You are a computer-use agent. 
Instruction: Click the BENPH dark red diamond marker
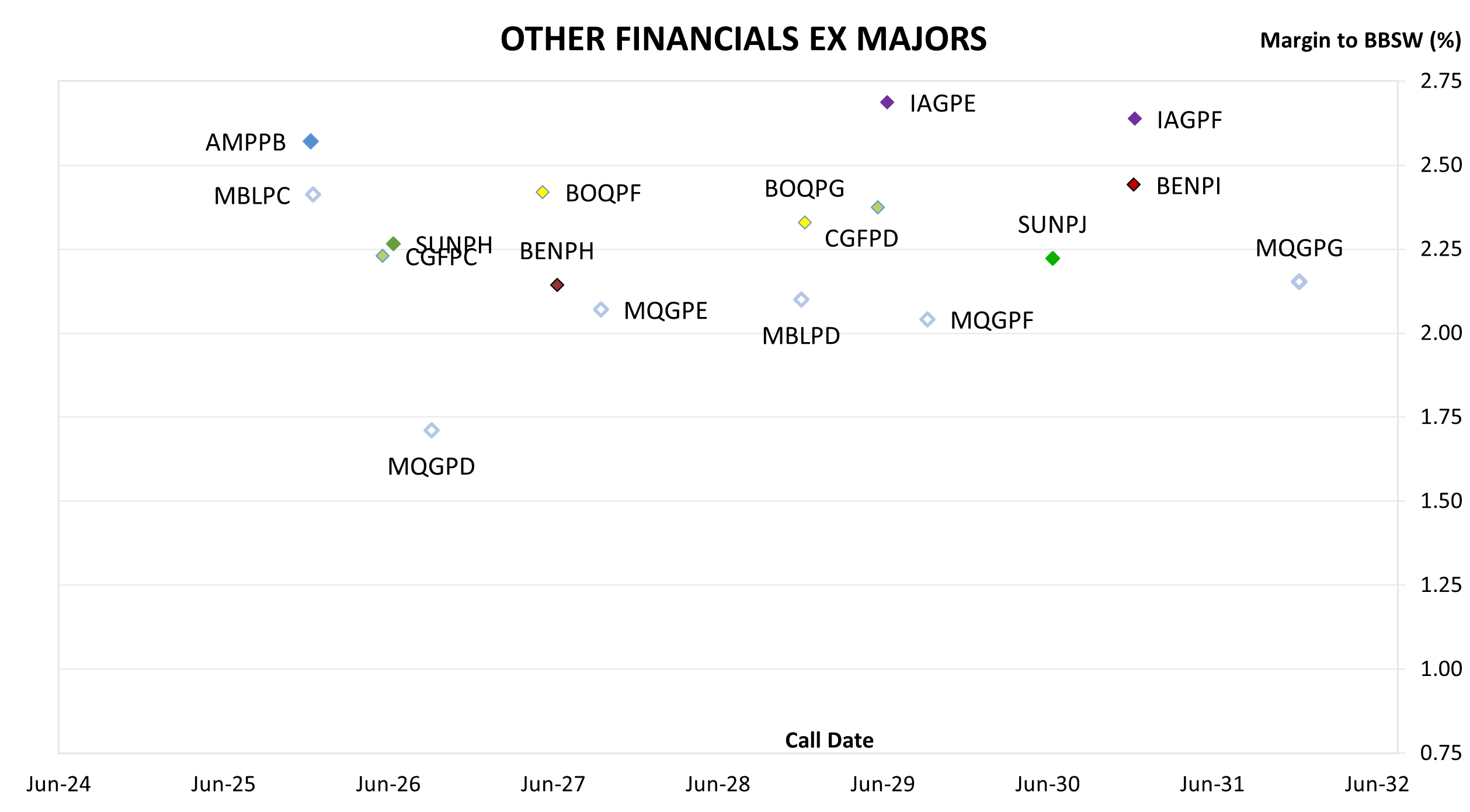point(557,285)
